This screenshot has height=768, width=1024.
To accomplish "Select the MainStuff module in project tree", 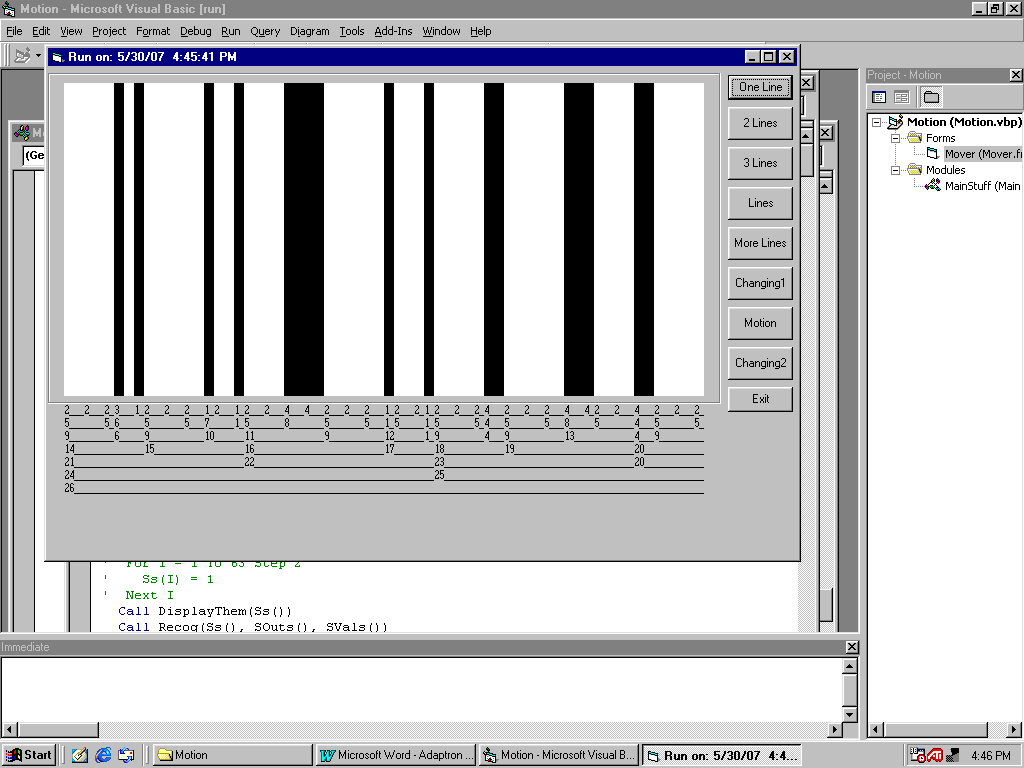I will click(982, 186).
